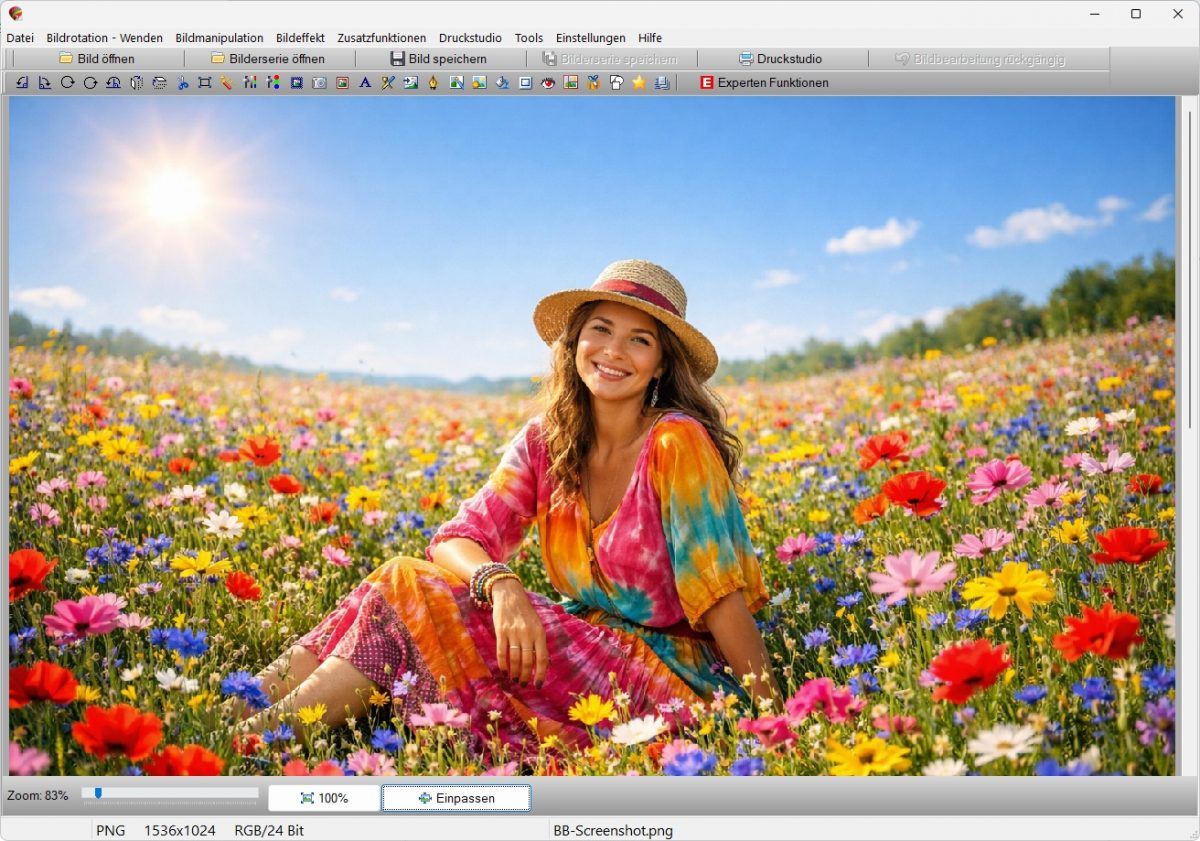Screen dimensions: 1200x841
Task: Open the camera icon tool
Action: pyautogui.click(x=319, y=83)
